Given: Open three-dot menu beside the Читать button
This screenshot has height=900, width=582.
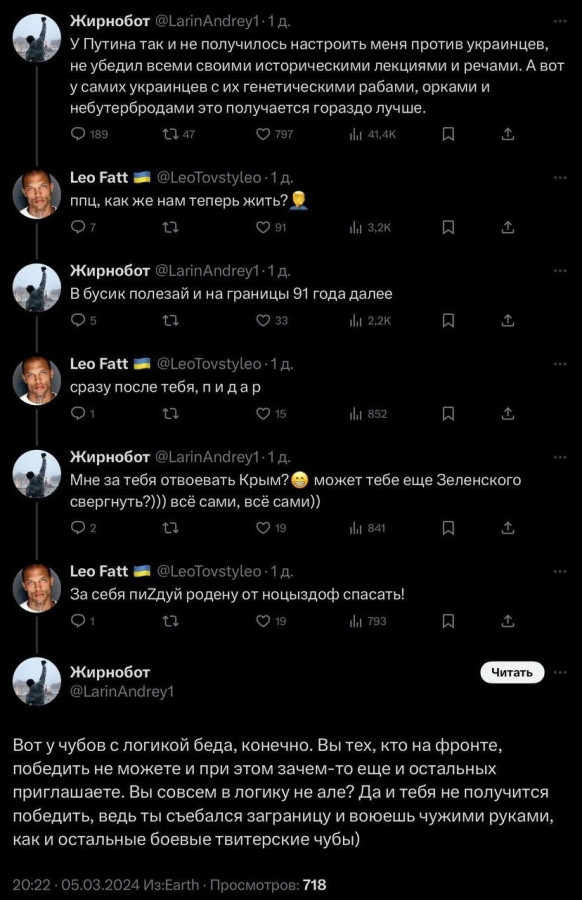Looking at the screenshot, I should 560,672.
